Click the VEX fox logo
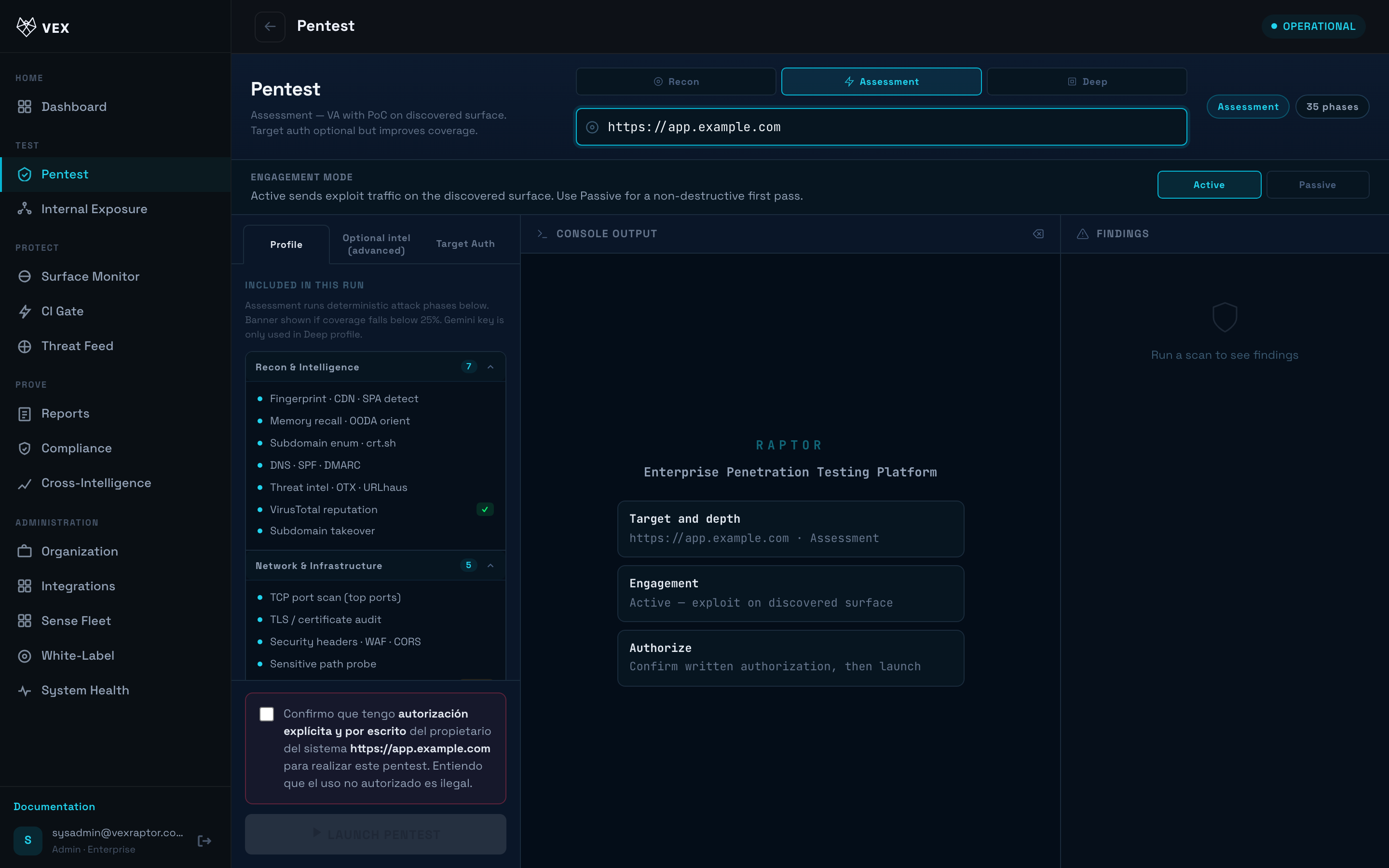The height and width of the screenshot is (868, 1389). pos(27,27)
